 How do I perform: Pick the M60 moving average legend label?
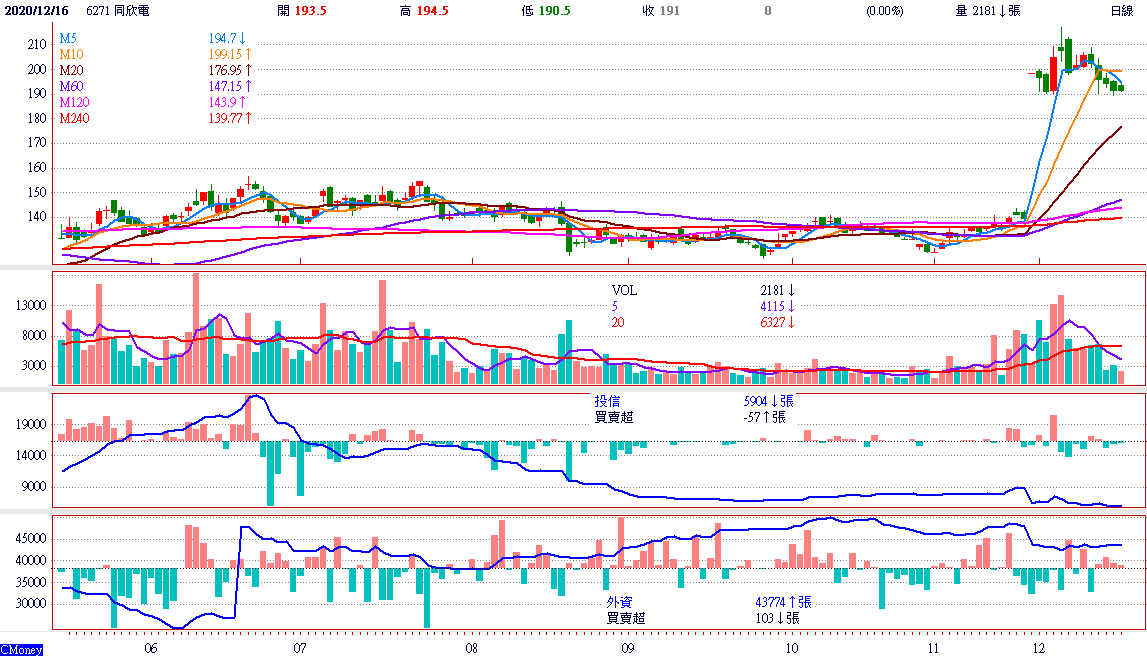[x=70, y=87]
